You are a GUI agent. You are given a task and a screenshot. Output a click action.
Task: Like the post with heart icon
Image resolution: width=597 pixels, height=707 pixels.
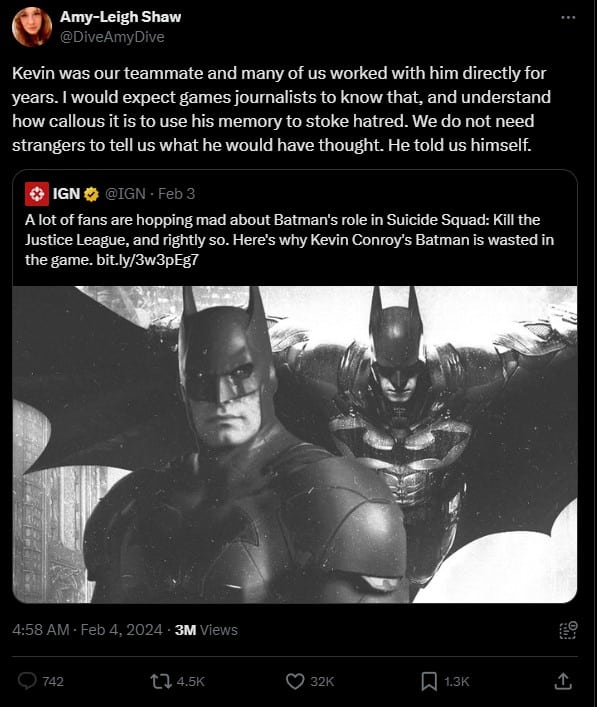[x=295, y=681]
